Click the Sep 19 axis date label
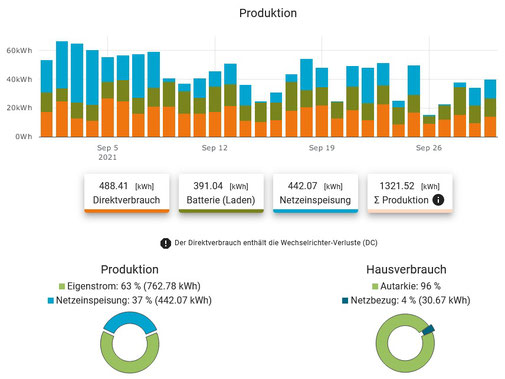The height and width of the screenshot is (379, 505). click(x=321, y=148)
